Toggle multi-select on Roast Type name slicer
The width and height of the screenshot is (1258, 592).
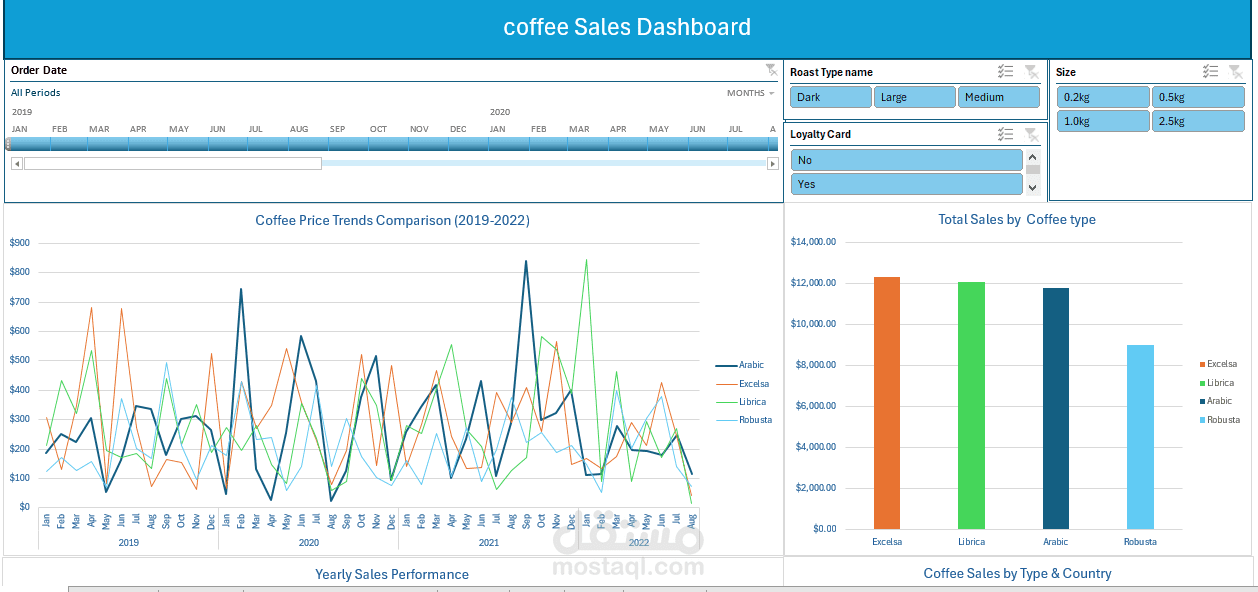pyautogui.click(x=1006, y=72)
